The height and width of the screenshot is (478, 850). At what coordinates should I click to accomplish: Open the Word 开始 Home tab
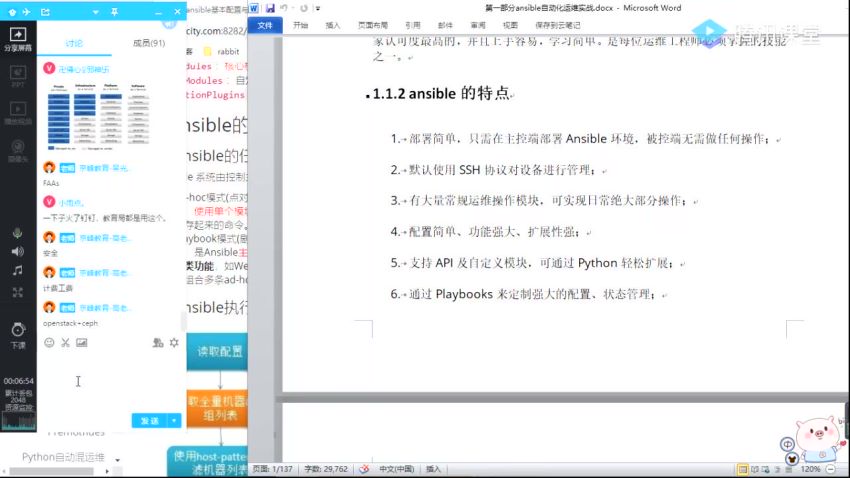pos(301,25)
